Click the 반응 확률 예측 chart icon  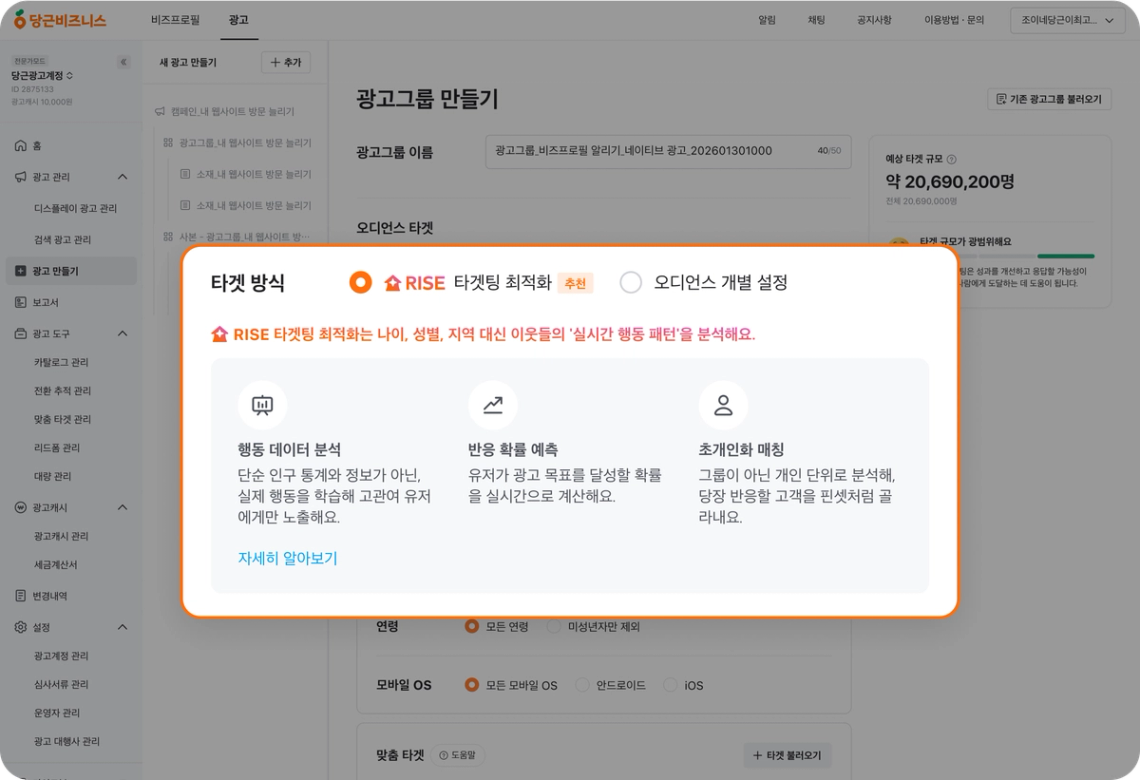pos(493,405)
